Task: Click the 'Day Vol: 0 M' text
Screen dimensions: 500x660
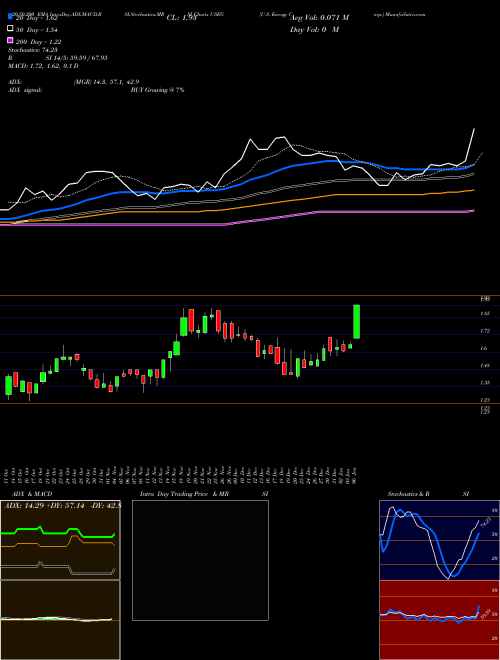Action: pyautogui.click(x=314, y=29)
